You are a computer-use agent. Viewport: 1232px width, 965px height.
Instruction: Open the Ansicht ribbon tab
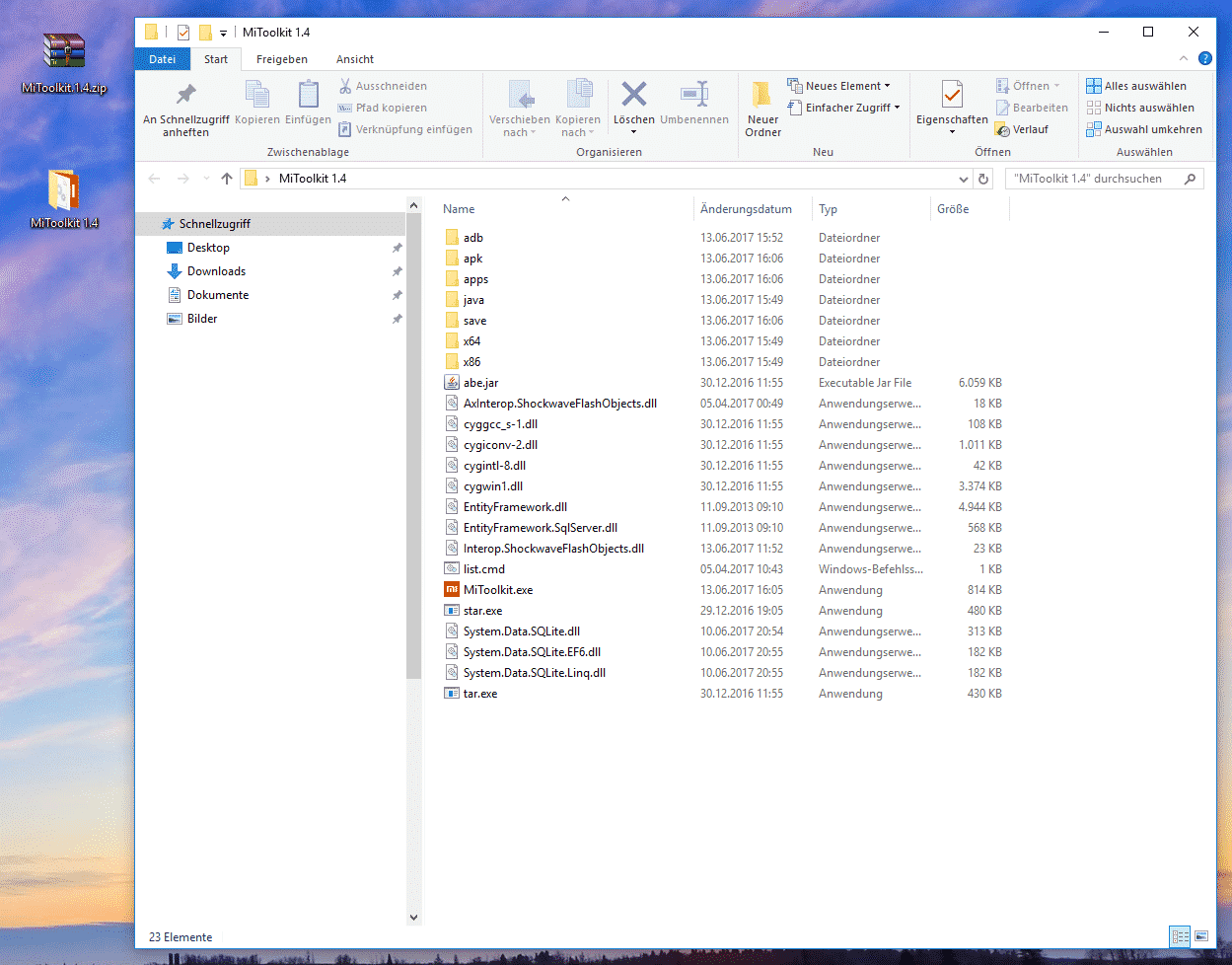tap(354, 59)
